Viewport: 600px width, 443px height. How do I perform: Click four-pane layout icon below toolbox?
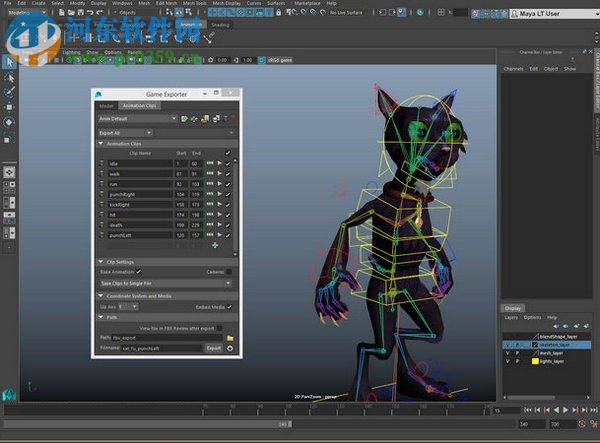pyautogui.click(x=10, y=187)
